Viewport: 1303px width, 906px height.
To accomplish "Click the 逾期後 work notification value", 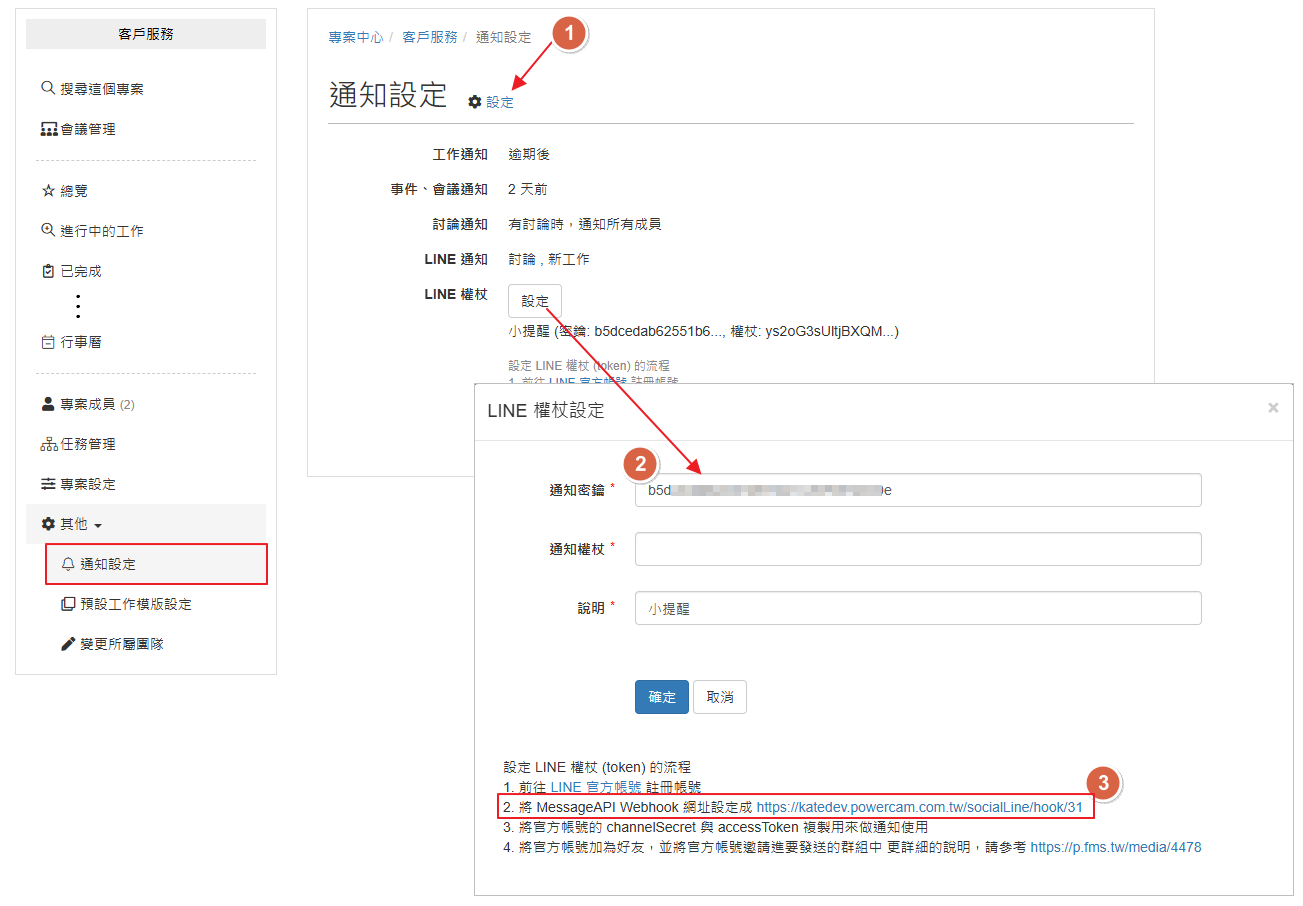I will click(x=529, y=155).
